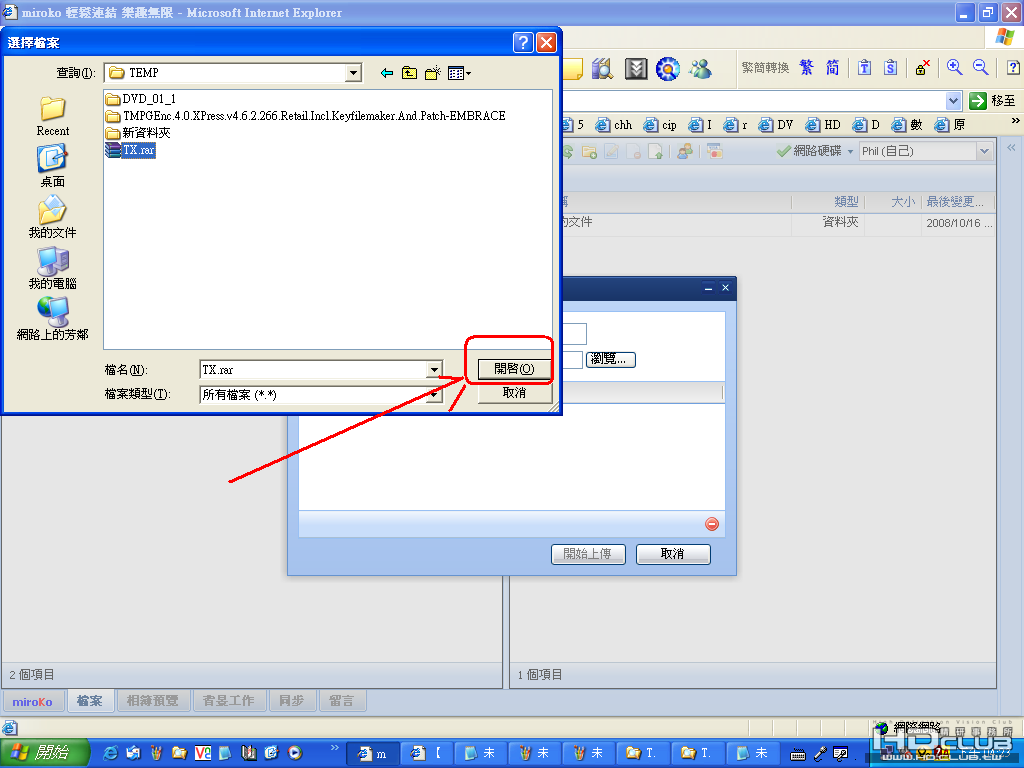
Task: Click the black down-arrows toolbar icon
Action: click(x=635, y=69)
